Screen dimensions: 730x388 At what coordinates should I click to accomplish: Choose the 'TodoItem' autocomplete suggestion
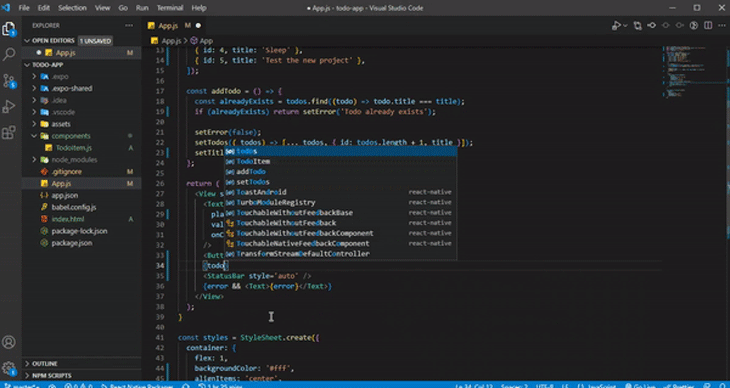click(341, 162)
